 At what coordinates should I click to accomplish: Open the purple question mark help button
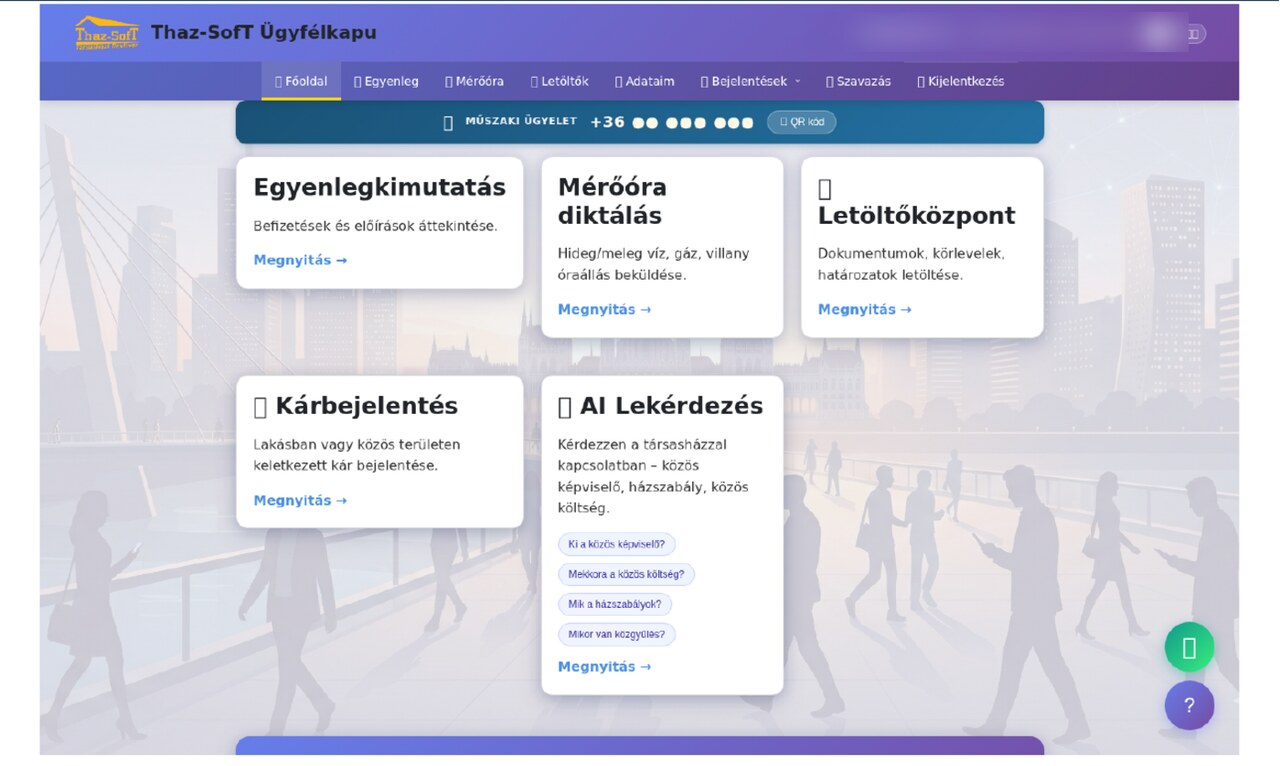[x=1189, y=705]
